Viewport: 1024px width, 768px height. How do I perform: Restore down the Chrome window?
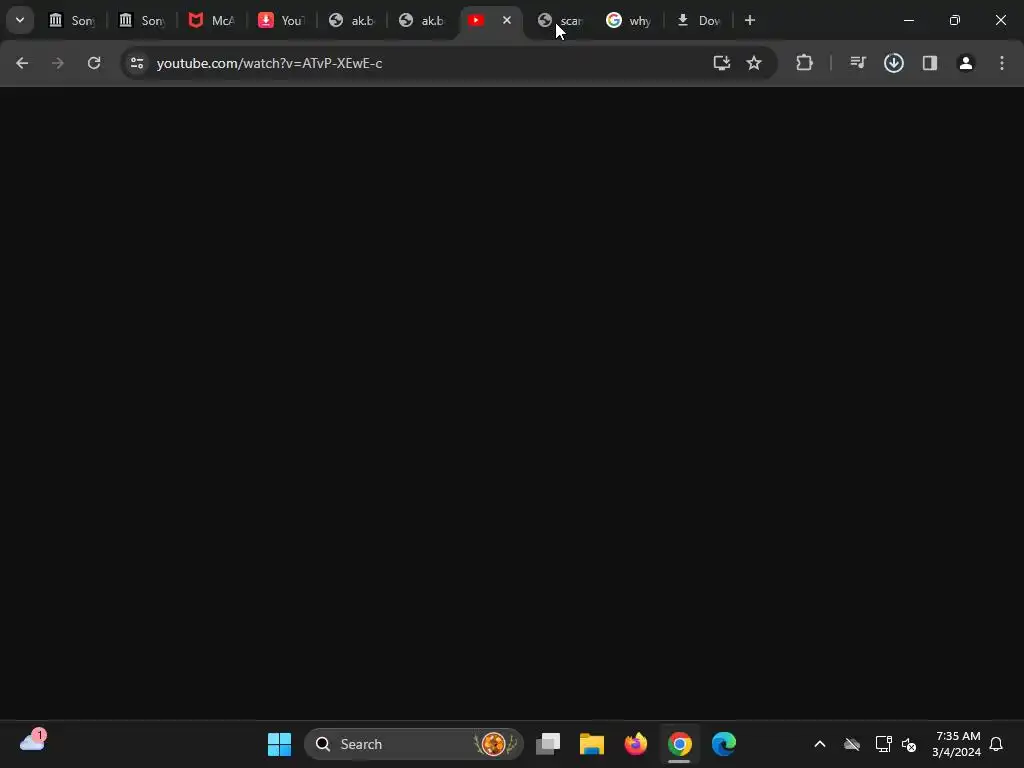click(x=955, y=20)
